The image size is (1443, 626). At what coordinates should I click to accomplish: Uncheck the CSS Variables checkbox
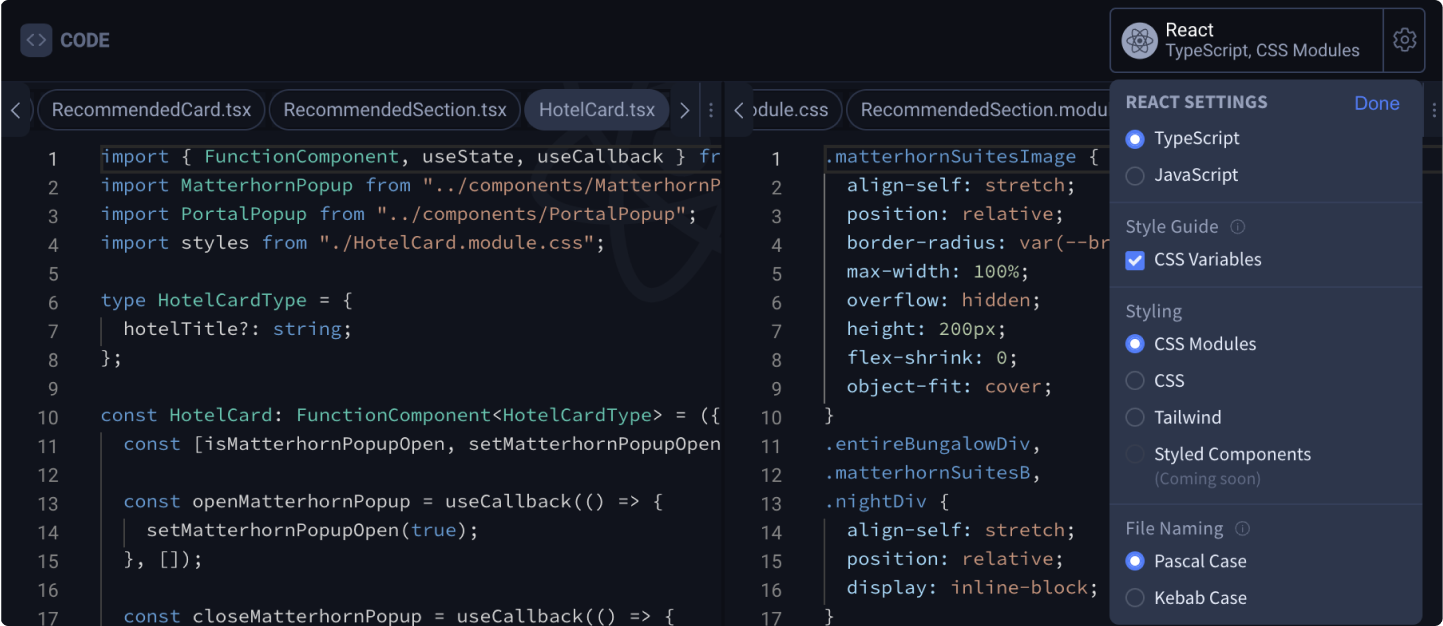pos(1135,260)
